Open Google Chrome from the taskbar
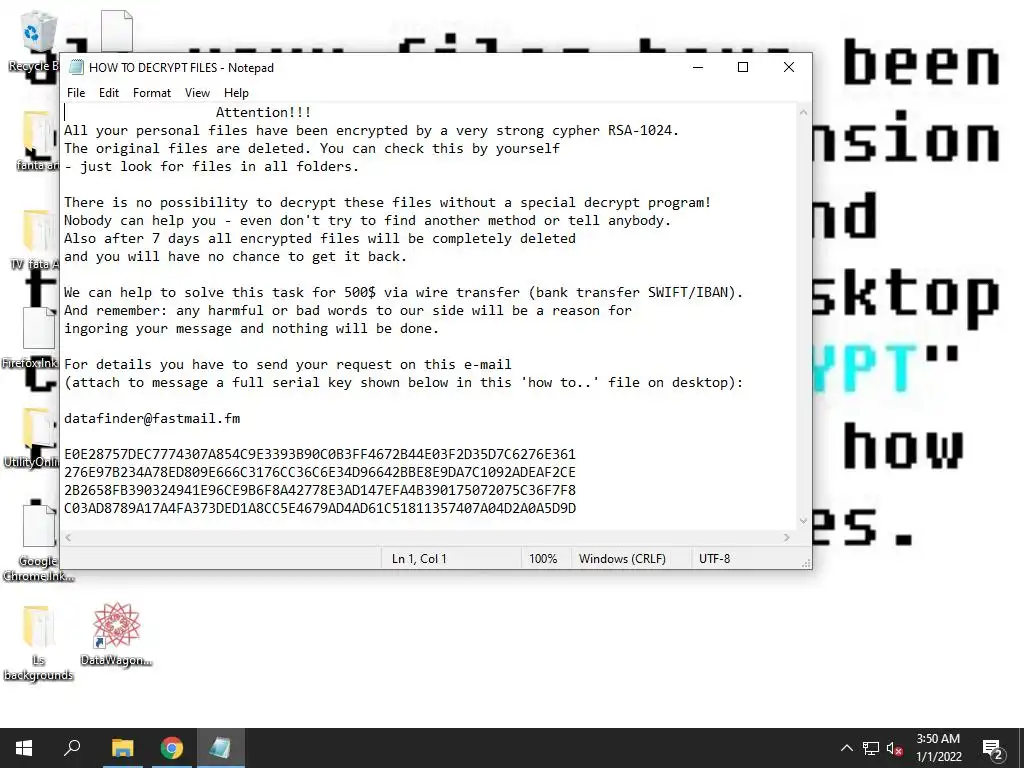 [172, 748]
